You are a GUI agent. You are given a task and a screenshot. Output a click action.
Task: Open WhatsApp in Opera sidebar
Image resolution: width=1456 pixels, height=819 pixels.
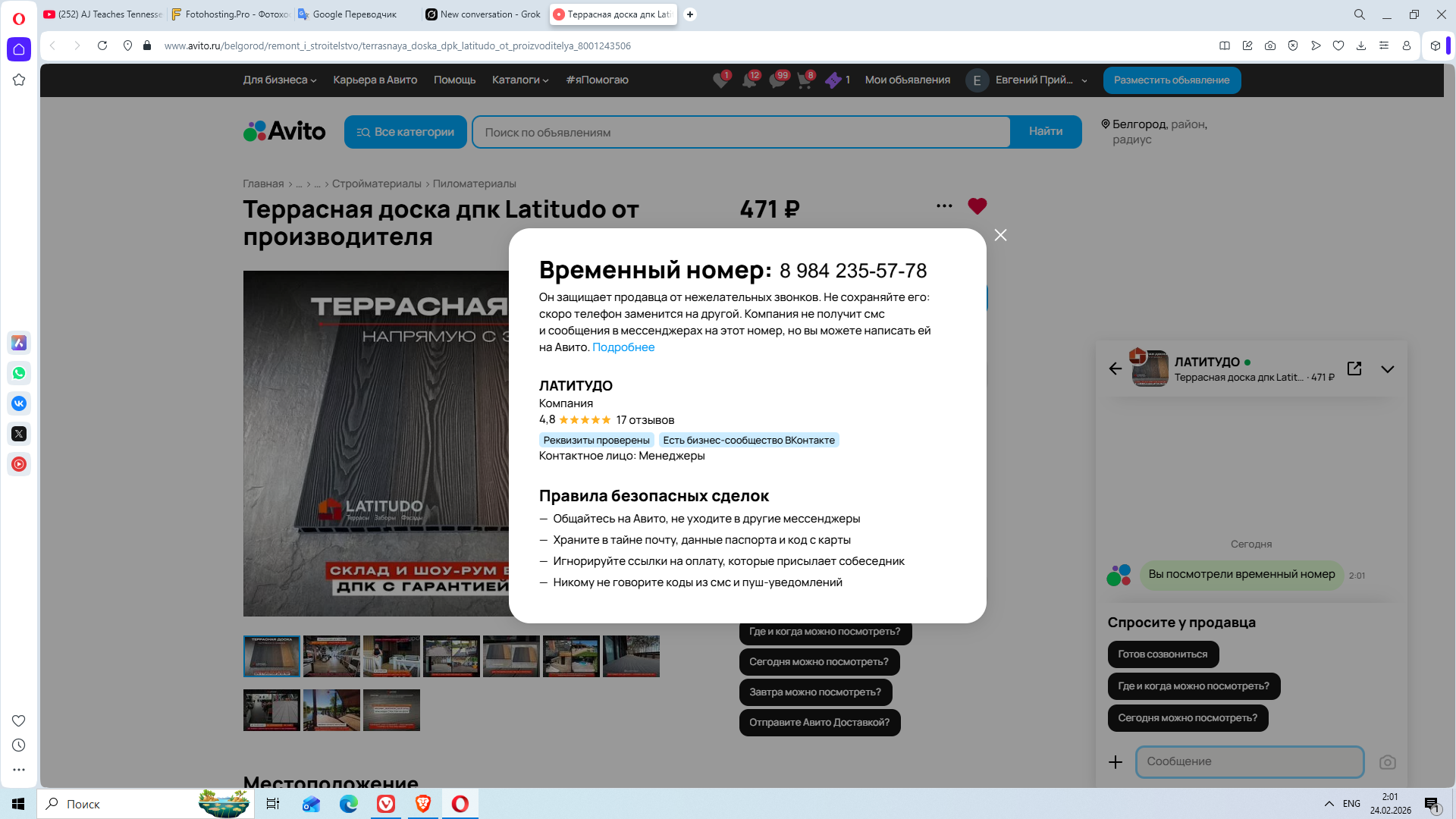pyautogui.click(x=19, y=373)
